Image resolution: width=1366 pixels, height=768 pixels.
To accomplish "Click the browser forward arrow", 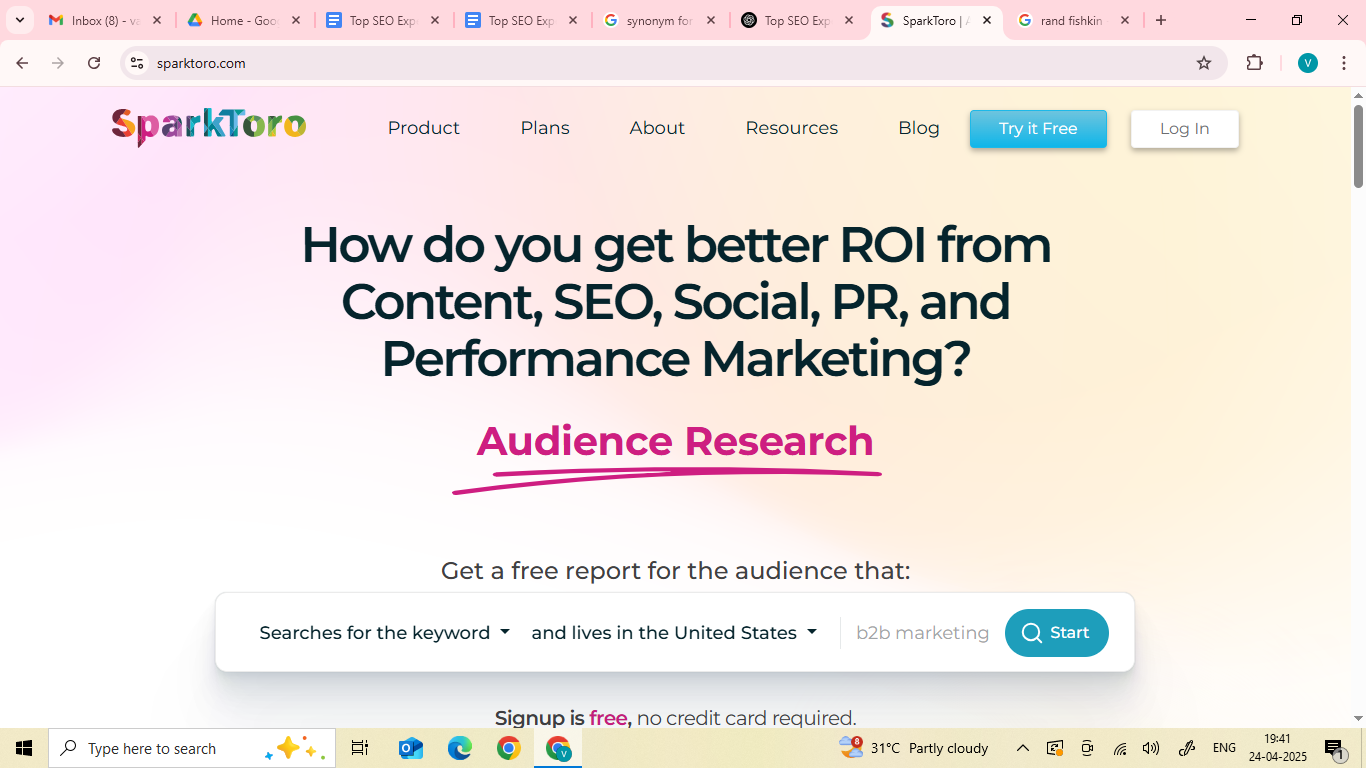I will [x=58, y=63].
